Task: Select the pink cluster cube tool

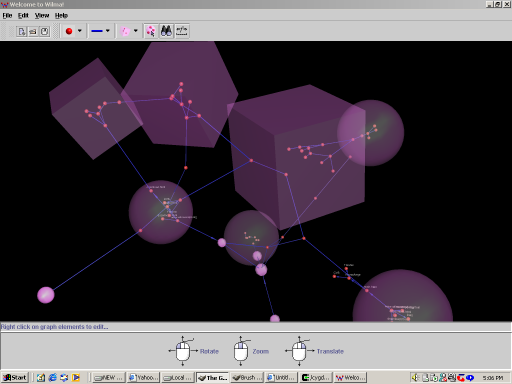Action: point(125,31)
